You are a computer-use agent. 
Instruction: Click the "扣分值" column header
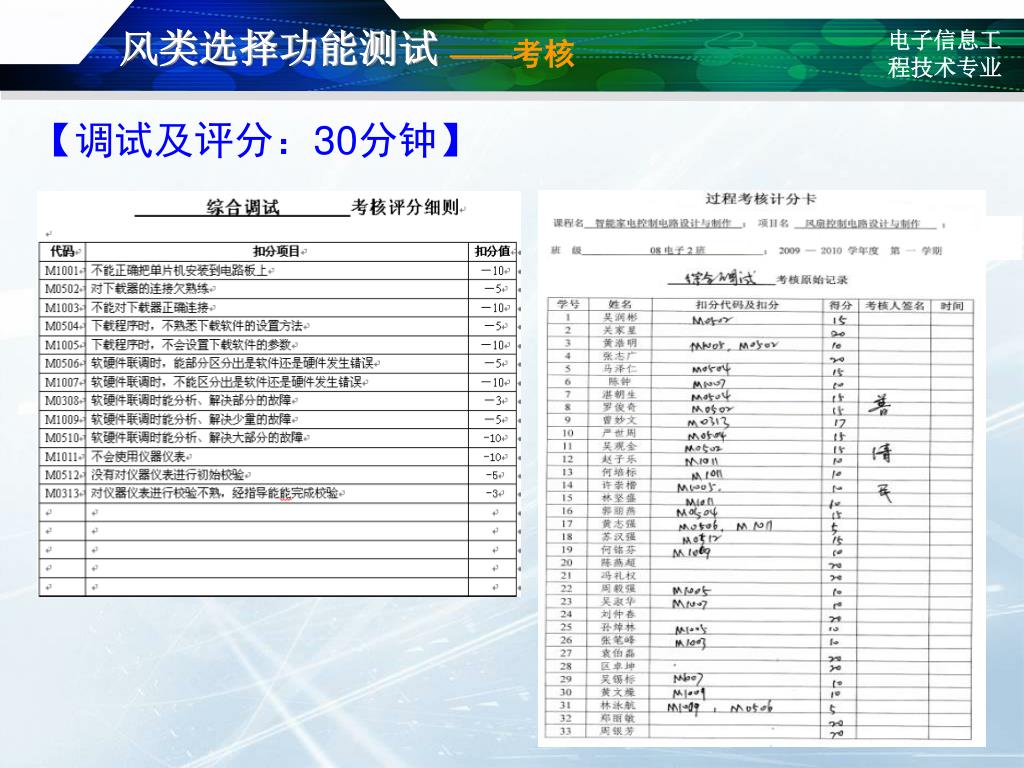492,251
